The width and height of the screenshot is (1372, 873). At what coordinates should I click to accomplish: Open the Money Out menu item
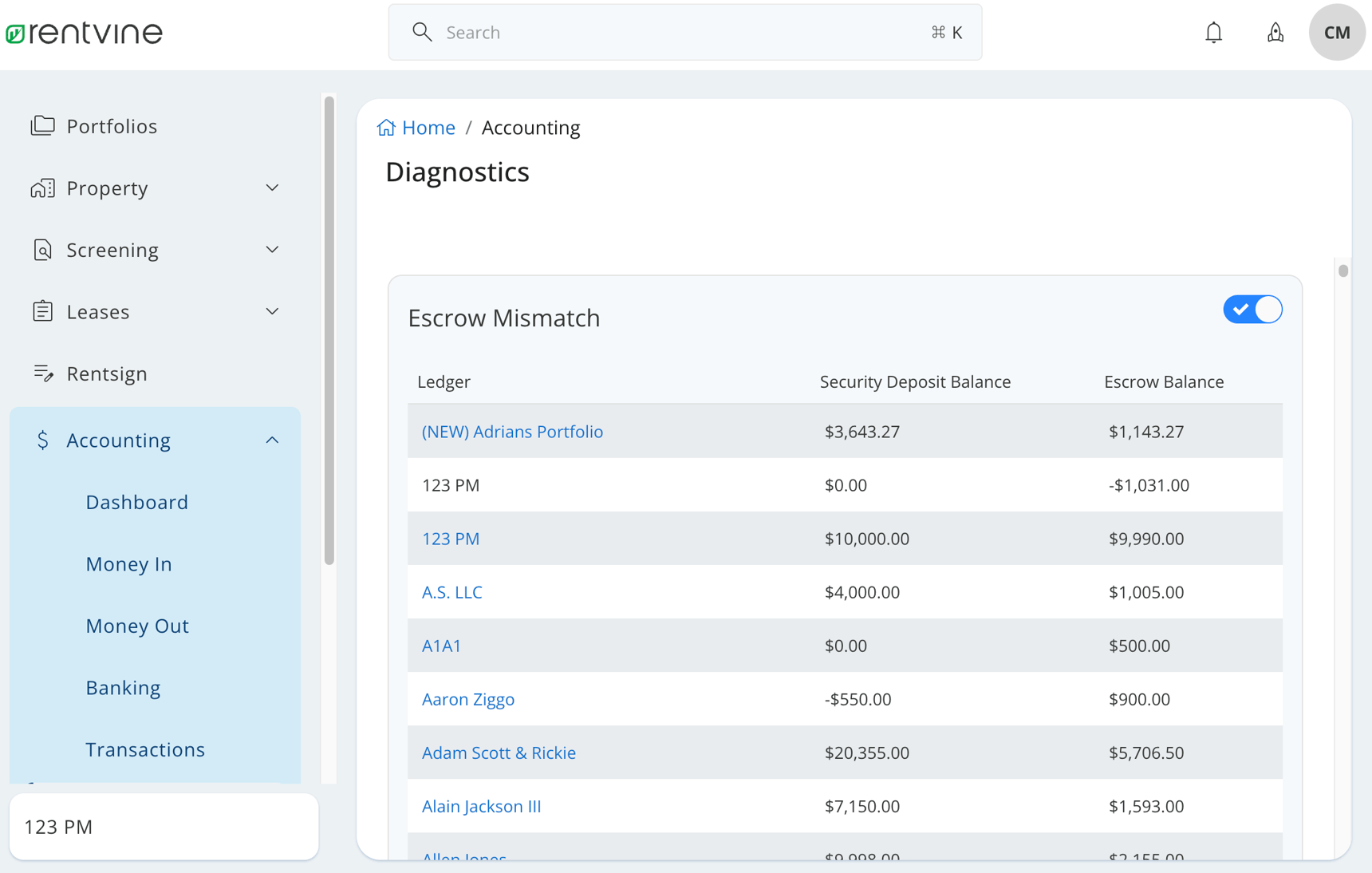[137, 626]
